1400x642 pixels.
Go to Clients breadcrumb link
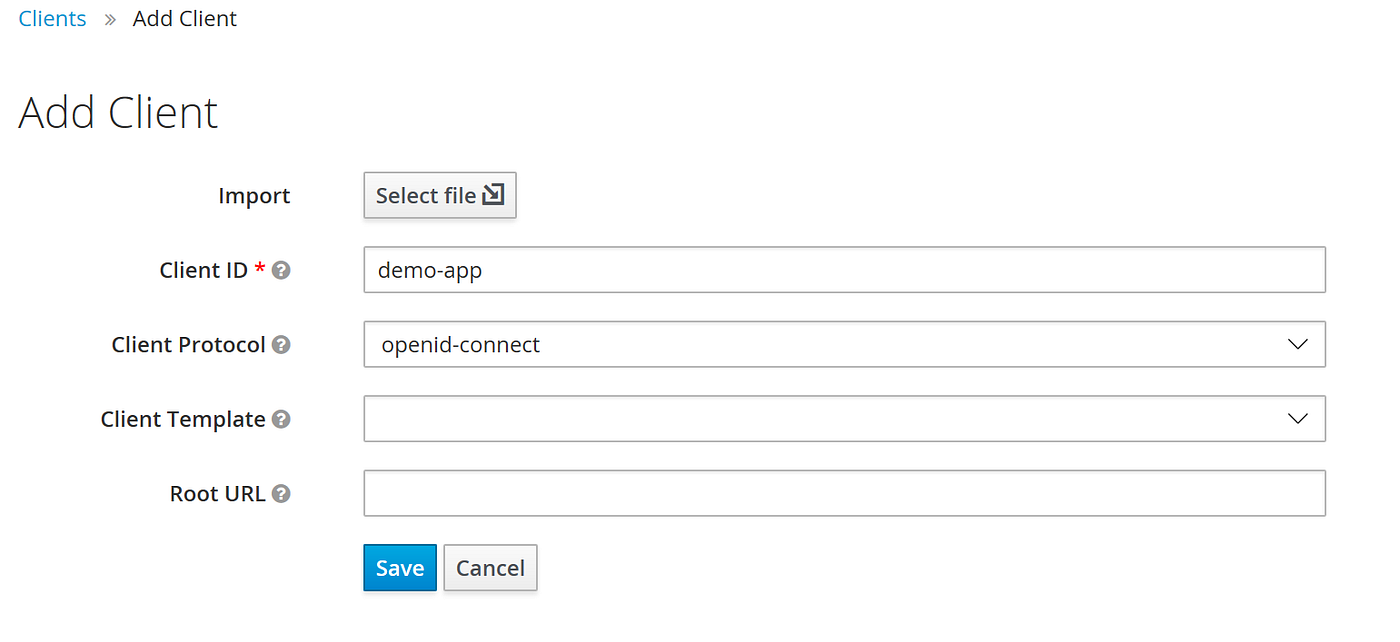(52, 18)
